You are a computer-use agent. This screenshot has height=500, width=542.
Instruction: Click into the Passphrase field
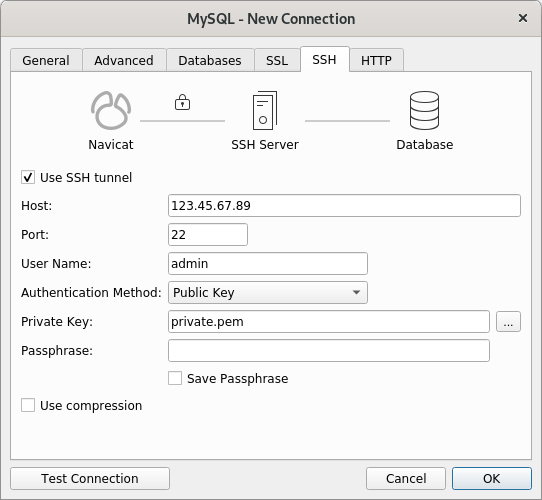click(329, 351)
